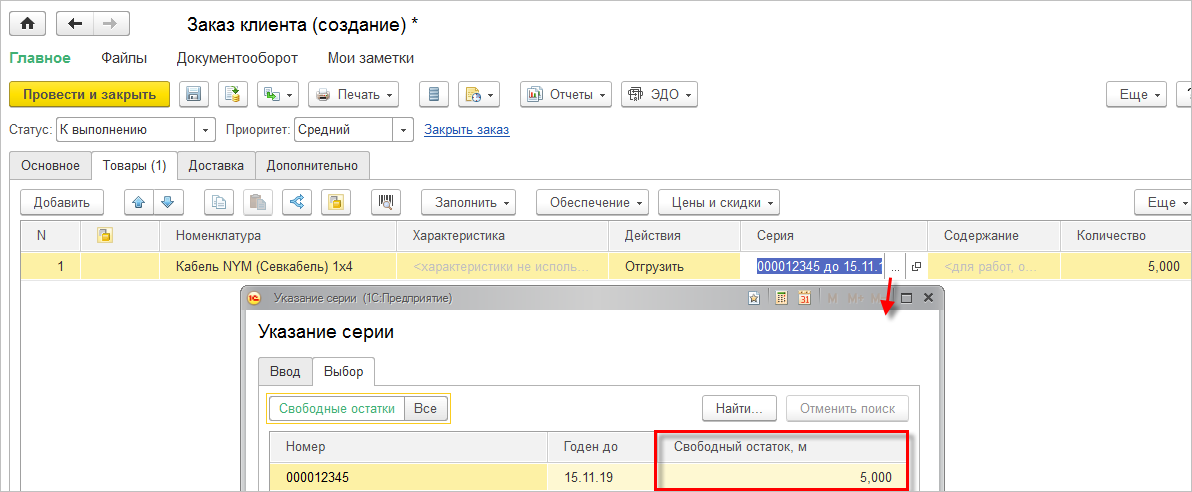
Task: Click the Закрыть заказ link
Action: [x=466, y=130]
